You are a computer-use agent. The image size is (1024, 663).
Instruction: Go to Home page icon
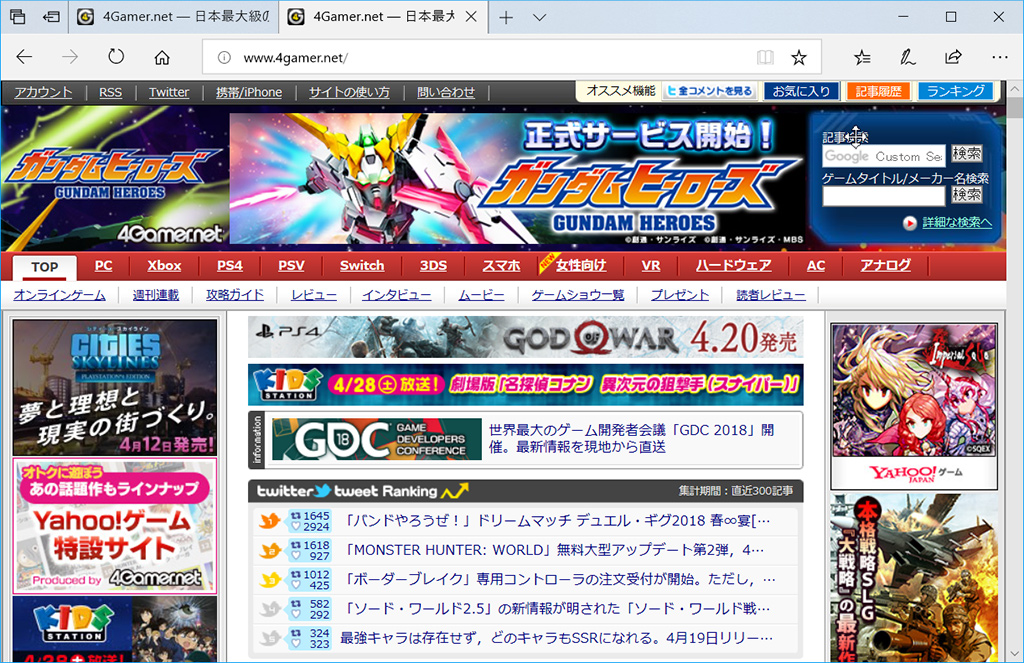tap(162, 57)
